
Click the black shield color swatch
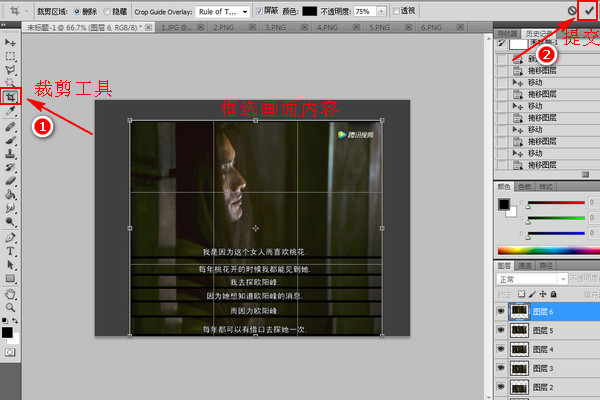coord(310,11)
